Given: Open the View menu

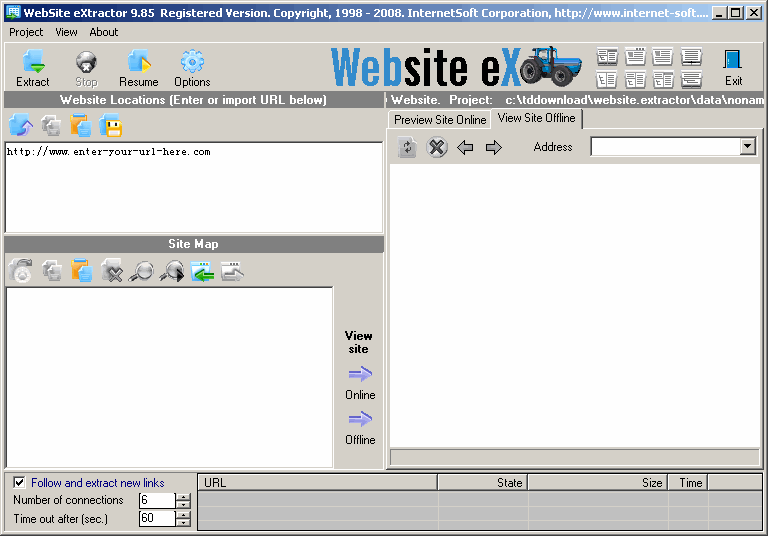Looking at the screenshot, I should tap(66, 32).
